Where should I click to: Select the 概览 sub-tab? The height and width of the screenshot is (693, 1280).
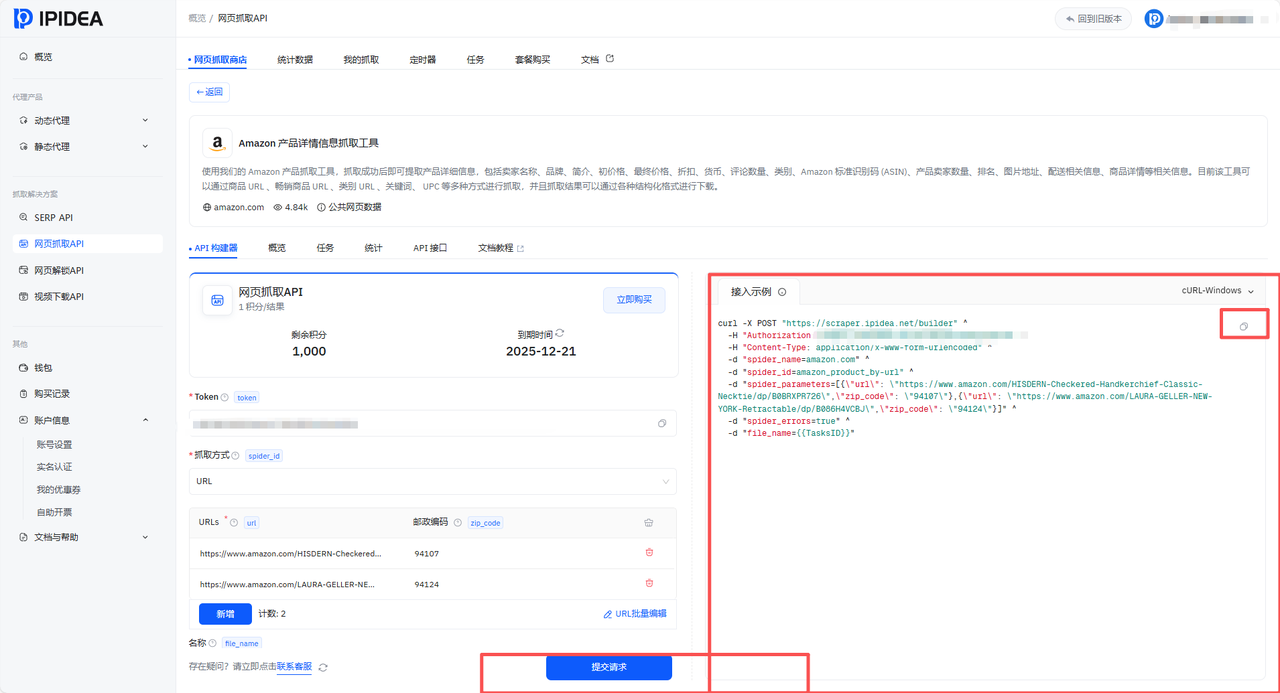277,248
